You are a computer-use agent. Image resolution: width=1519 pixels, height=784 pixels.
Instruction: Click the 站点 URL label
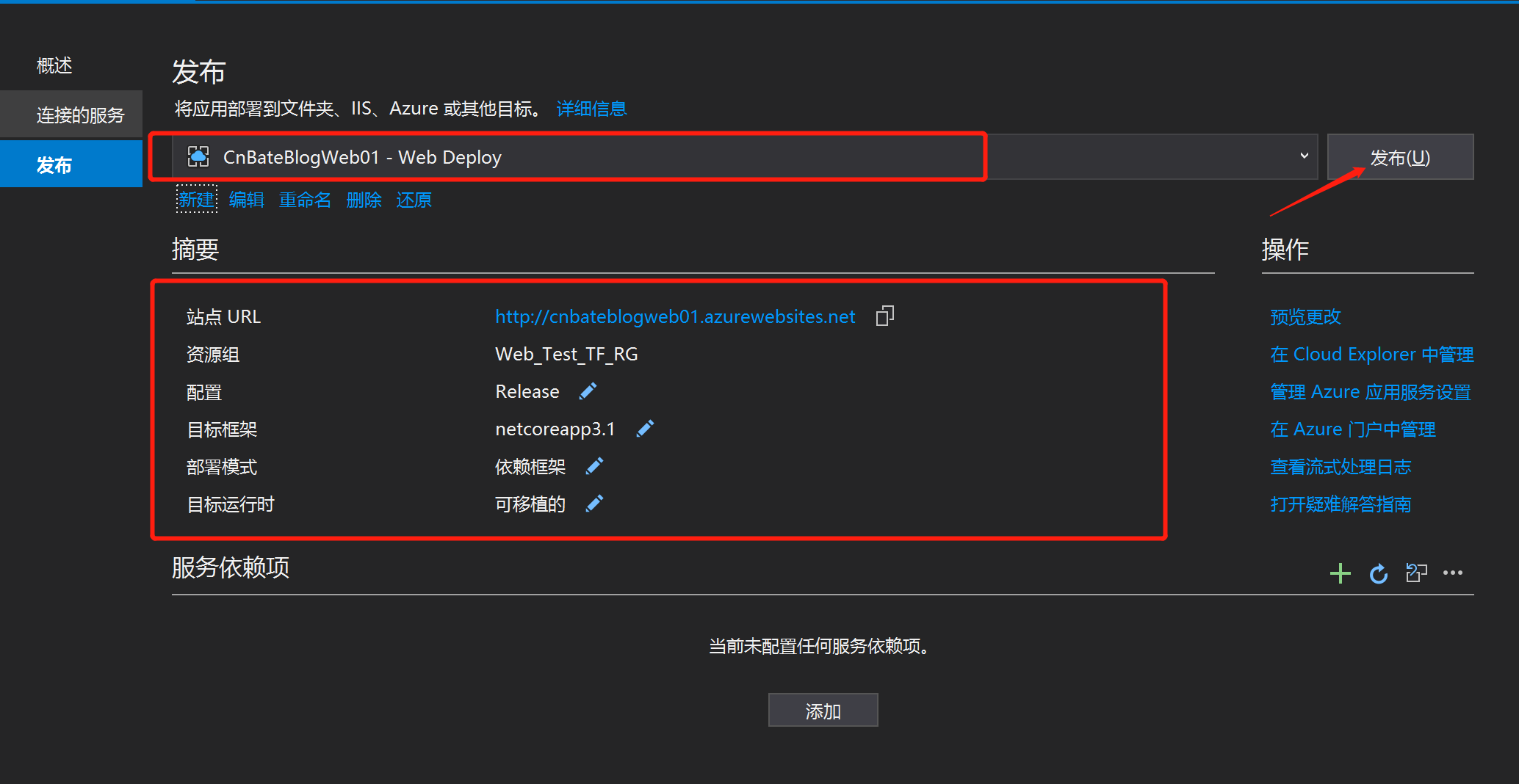[223, 316]
